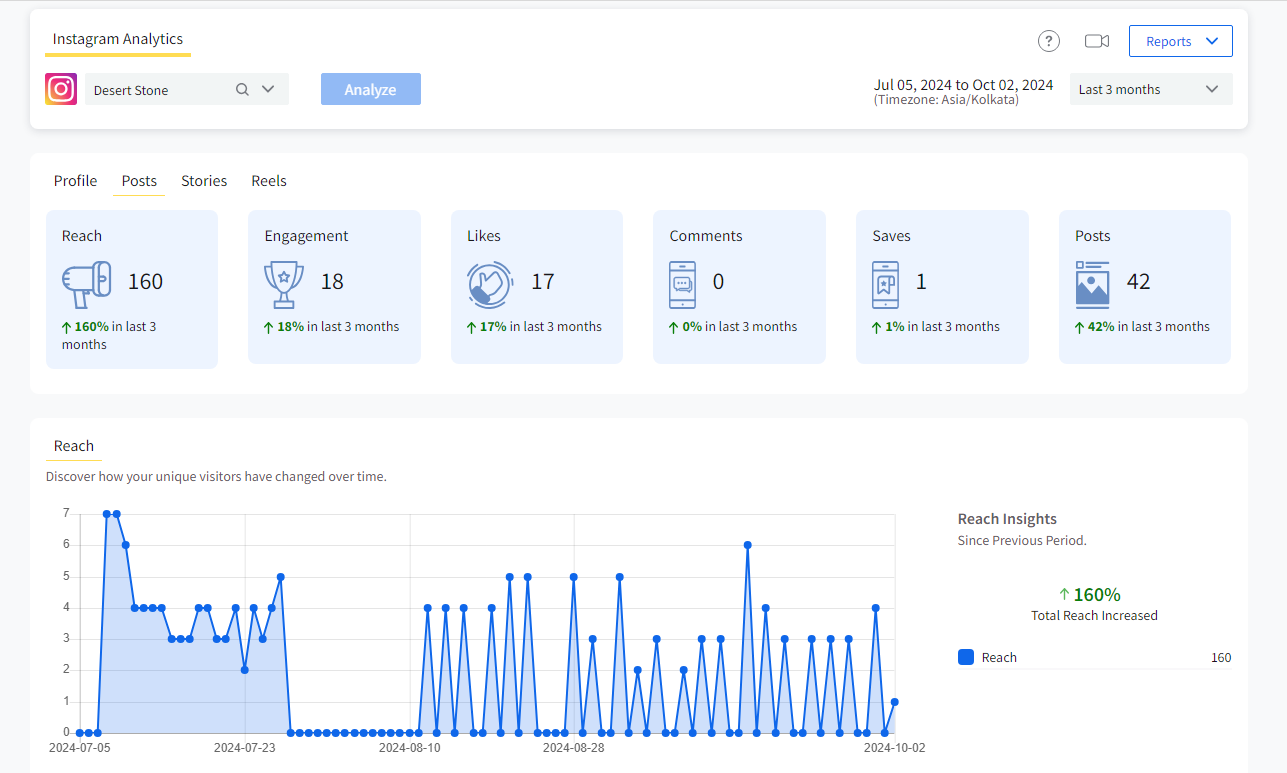
Task: Click the Posts image icon
Action: click(1092, 284)
